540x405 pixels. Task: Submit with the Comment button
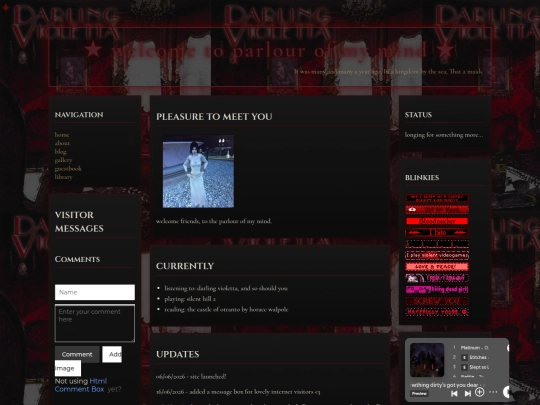pos(77,354)
